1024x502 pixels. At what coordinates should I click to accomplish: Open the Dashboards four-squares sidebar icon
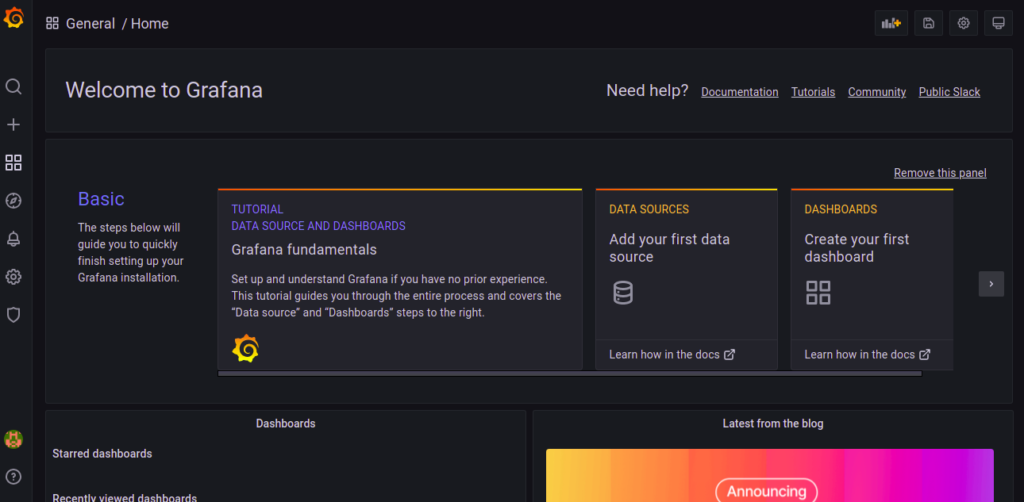[x=14, y=162]
